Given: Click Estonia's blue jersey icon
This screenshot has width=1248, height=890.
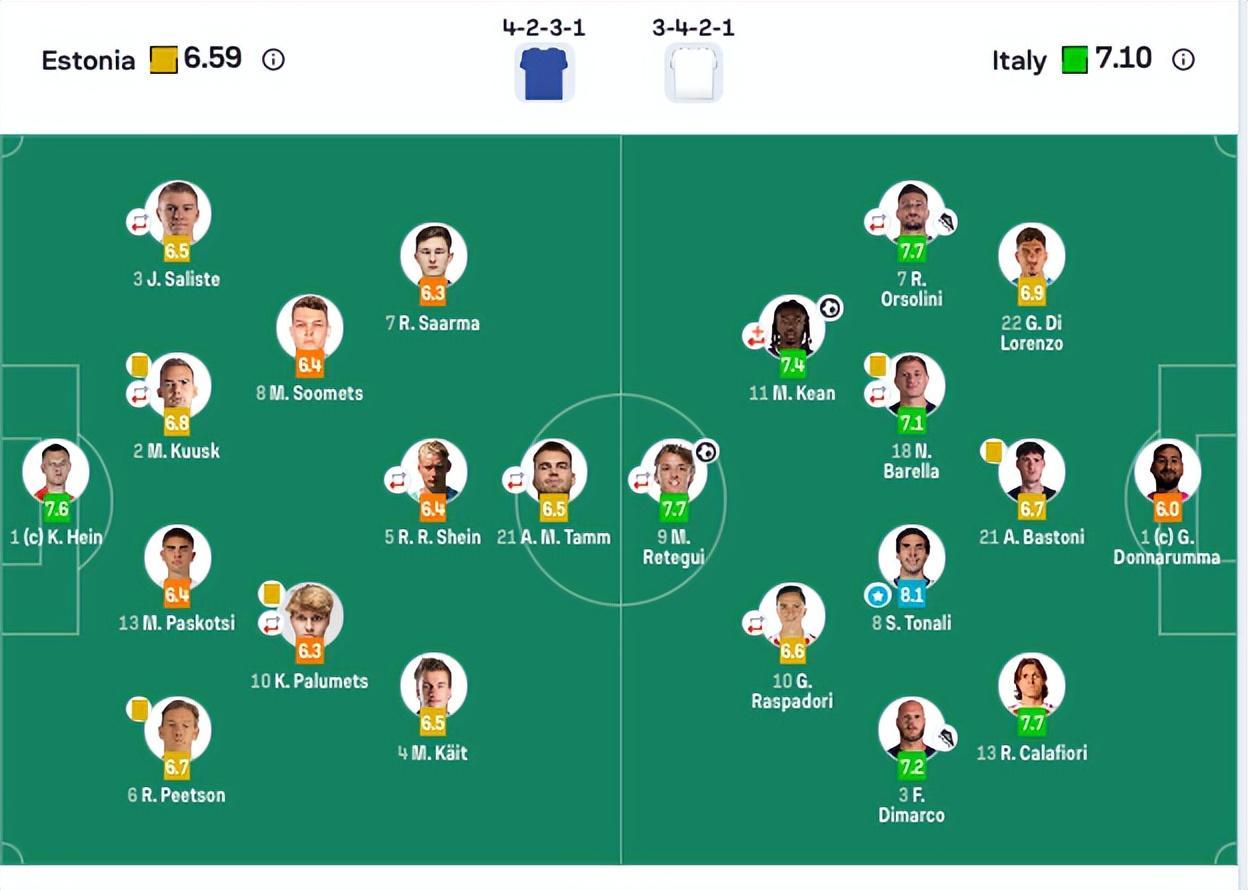Looking at the screenshot, I should 543,73.
